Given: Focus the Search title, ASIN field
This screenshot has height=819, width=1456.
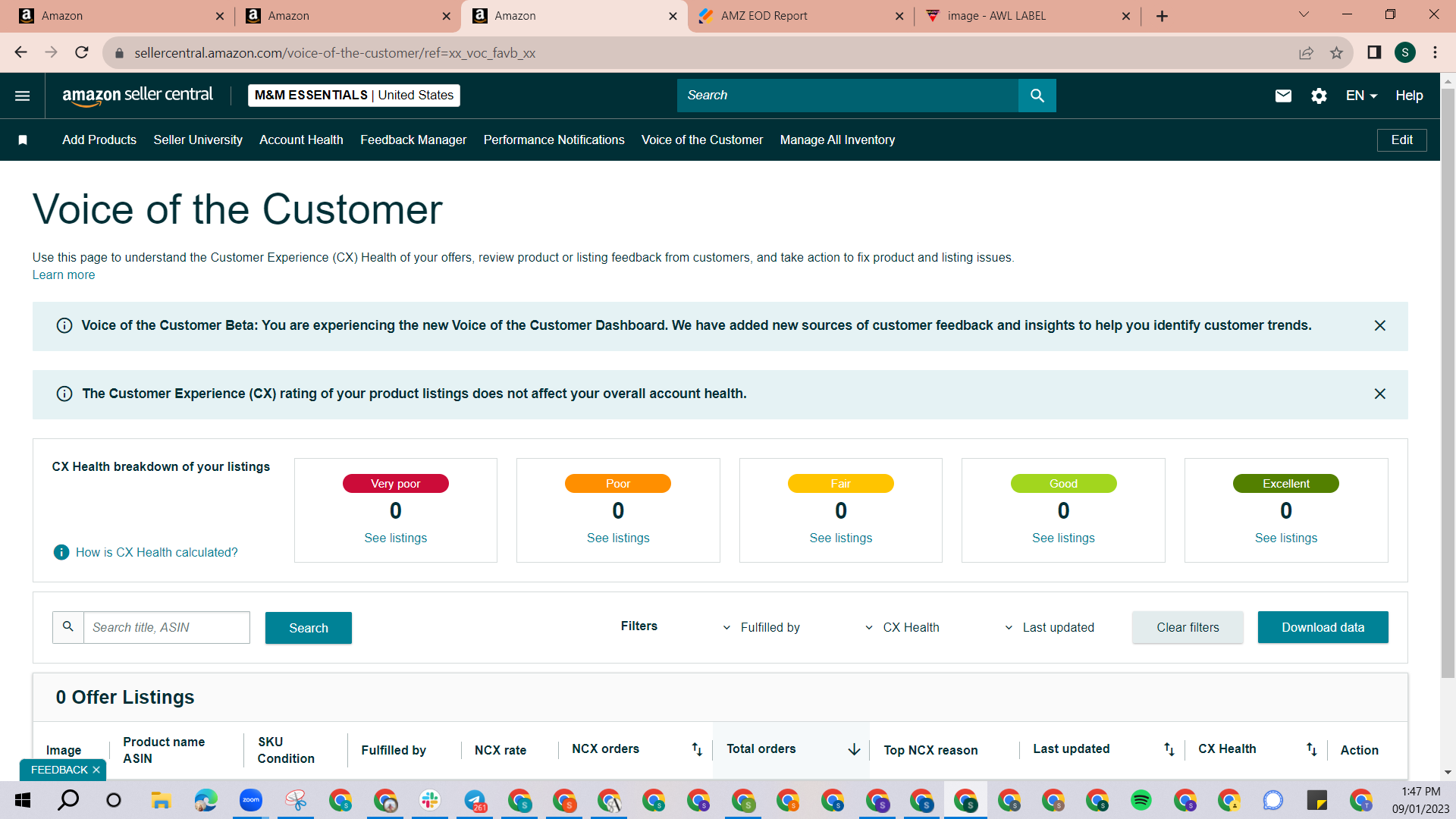Looking at the screenshot, I should (166, 627).
